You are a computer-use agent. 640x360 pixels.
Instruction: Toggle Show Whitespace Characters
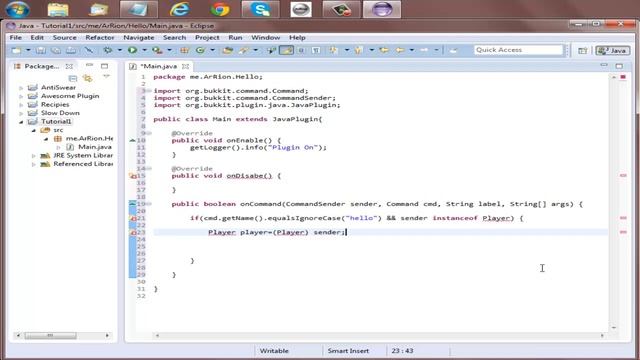(x=316, y=50)
